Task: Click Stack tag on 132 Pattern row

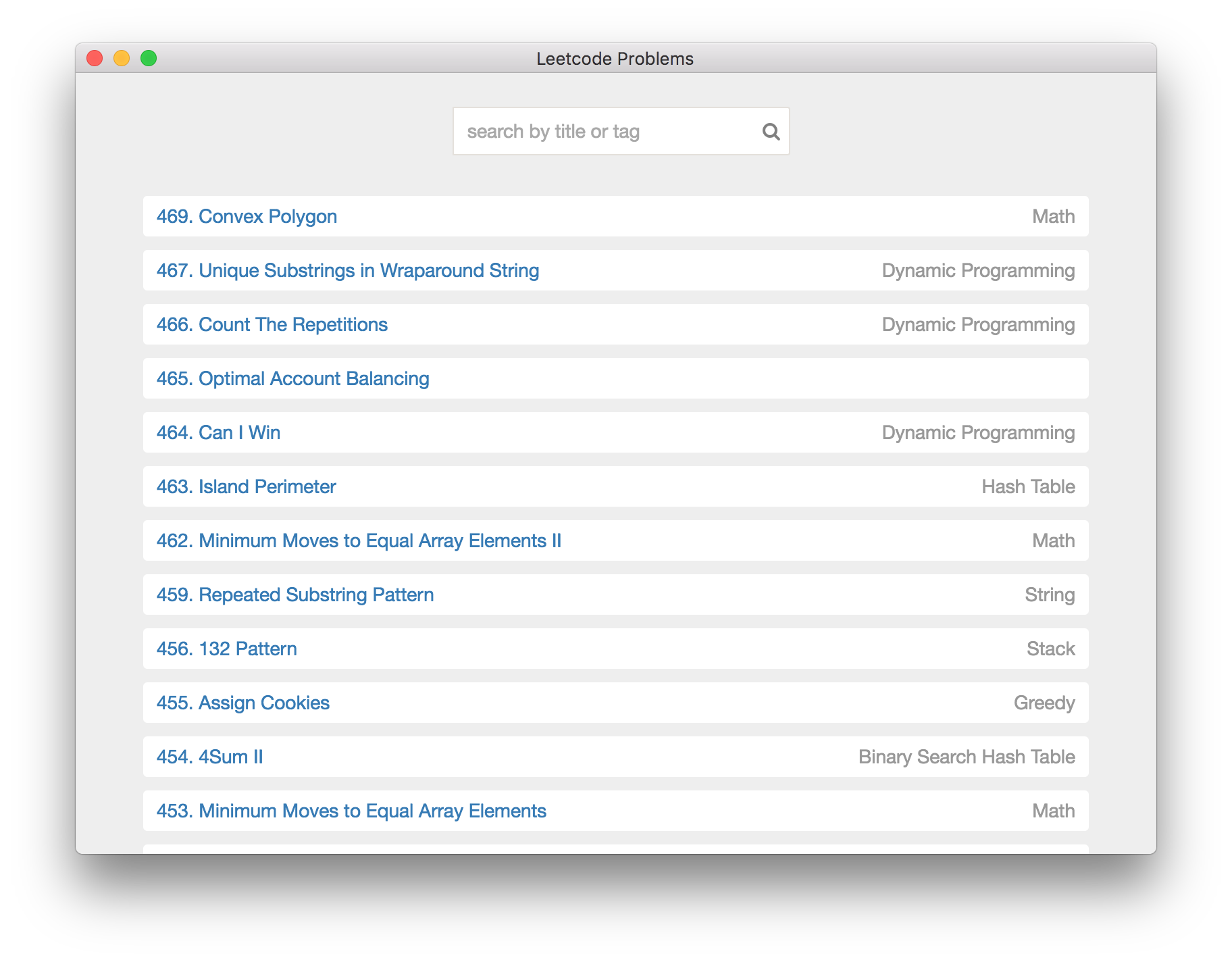Action: pos(1050,649)
